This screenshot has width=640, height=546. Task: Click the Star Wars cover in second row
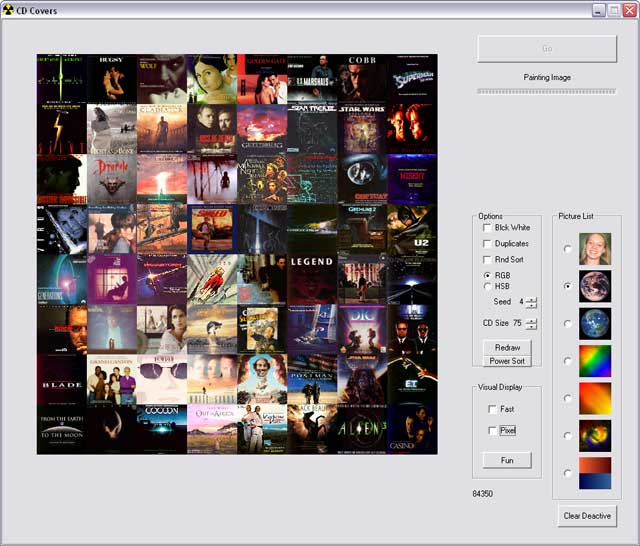[362, 129]
